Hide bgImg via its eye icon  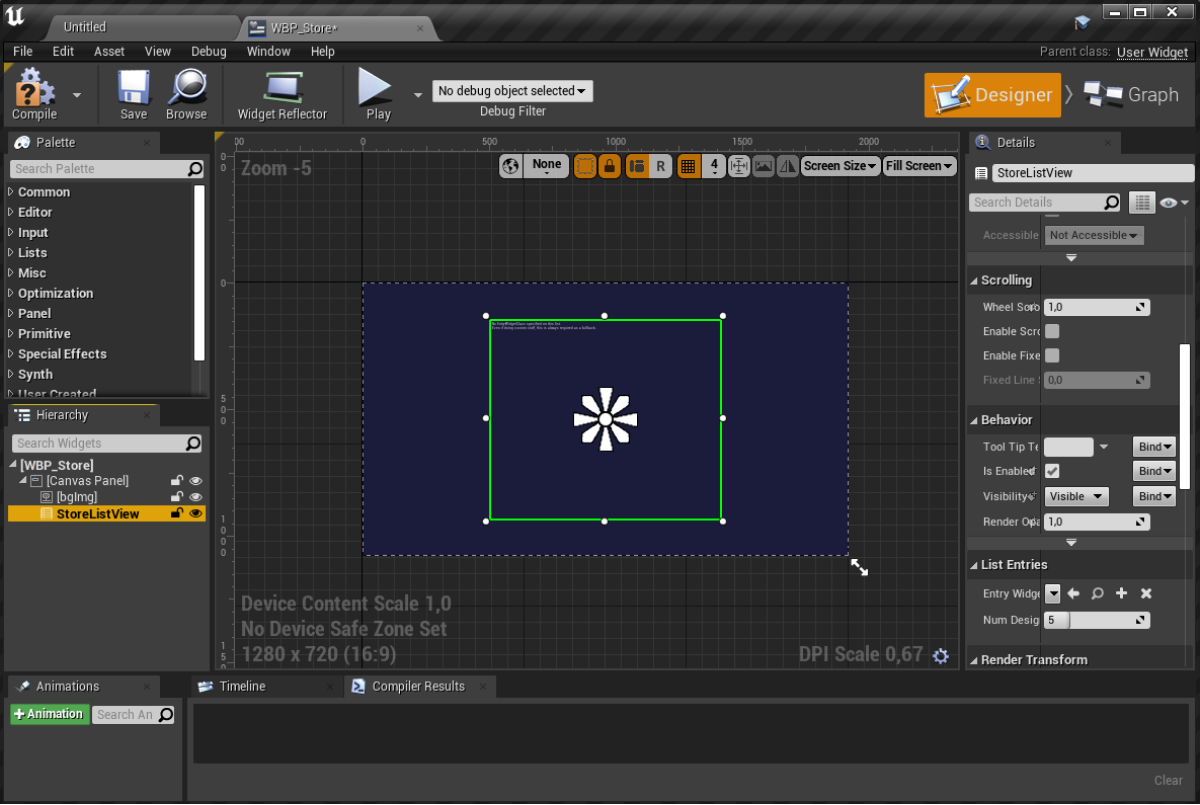click(x=196, y=497)
